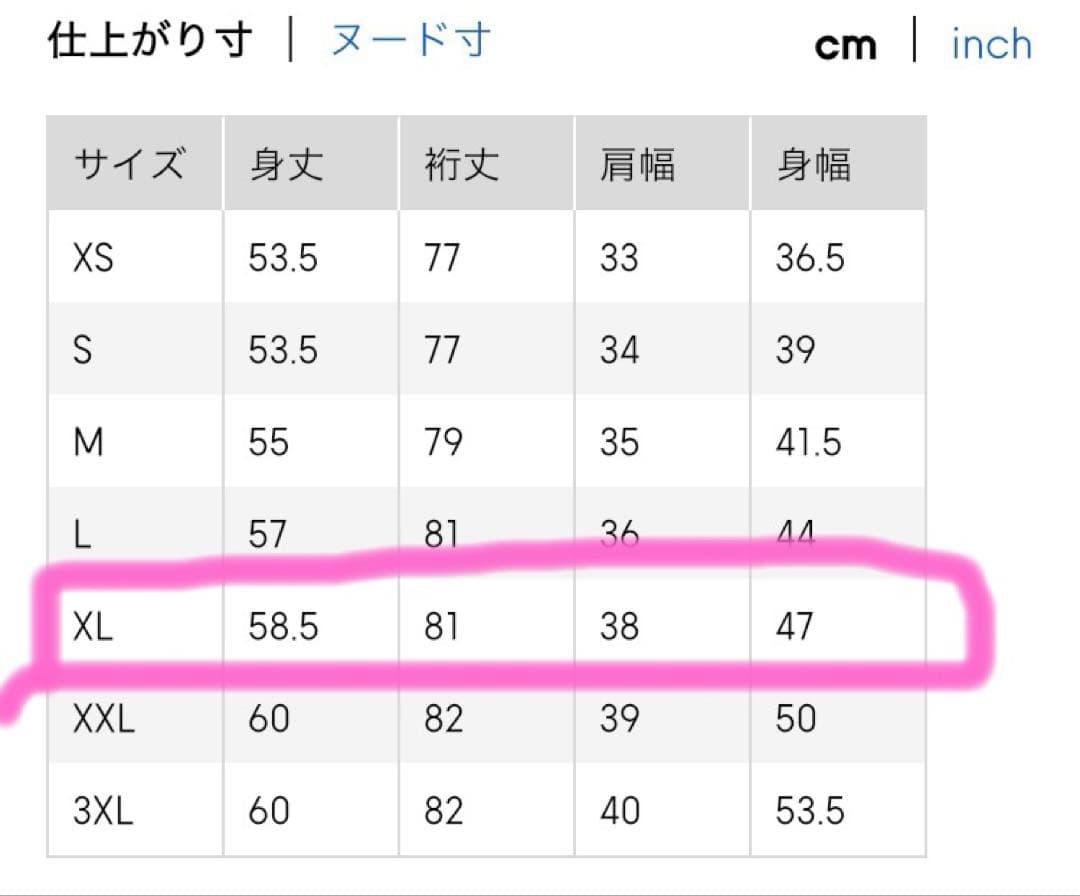Image resolution: width=1080 pixels, height=896 pixels.
Task: Select the 仕上がり寸 tab
Action: point(151,42)
